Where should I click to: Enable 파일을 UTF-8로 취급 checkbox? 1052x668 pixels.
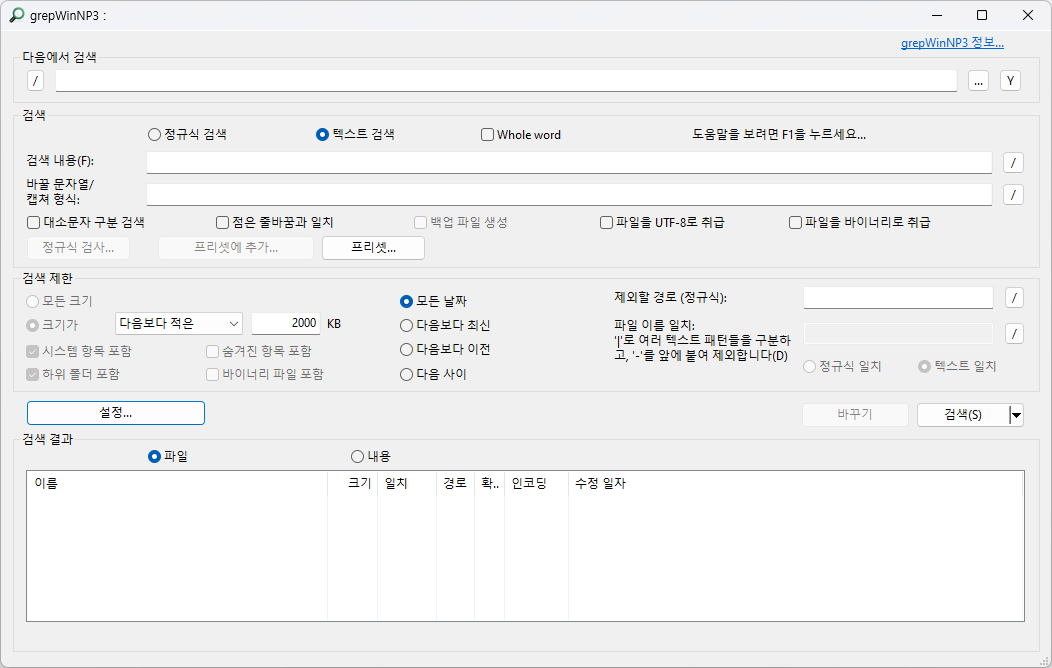(x=607, y=222)
